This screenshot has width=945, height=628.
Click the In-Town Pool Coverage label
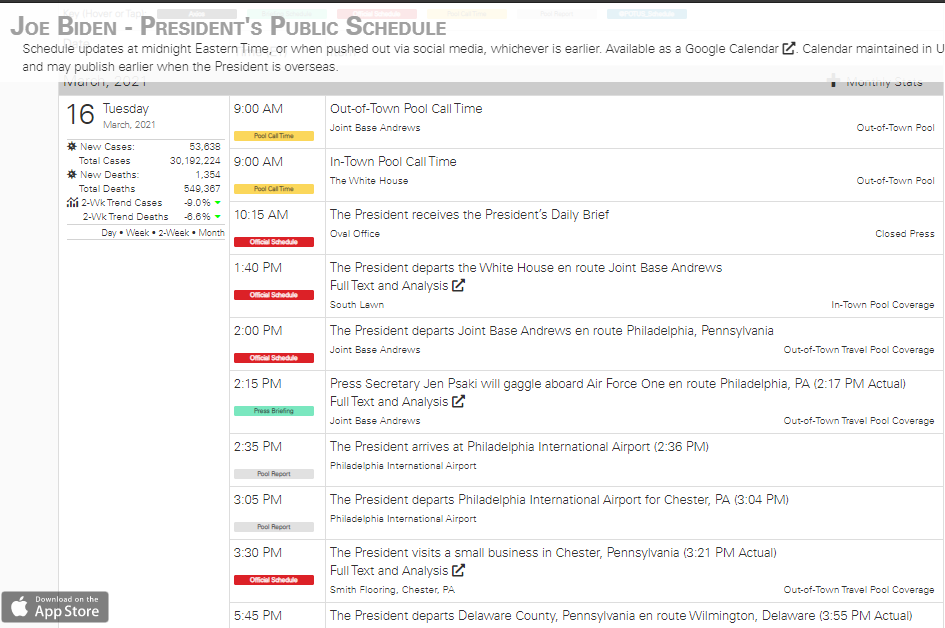(883, 305)
